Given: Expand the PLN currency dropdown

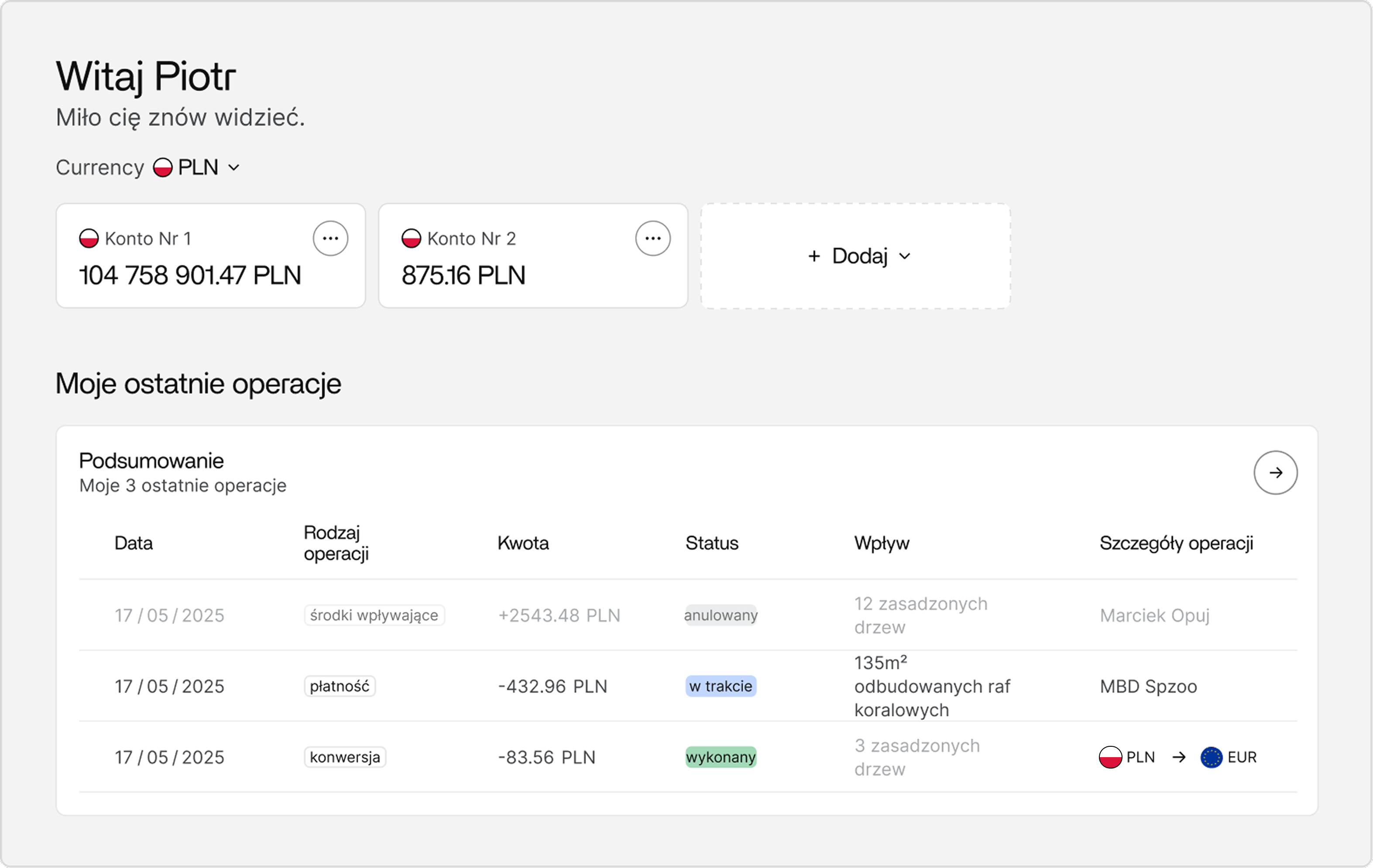Looking at the screenshot, I should [x=233, y=167].
